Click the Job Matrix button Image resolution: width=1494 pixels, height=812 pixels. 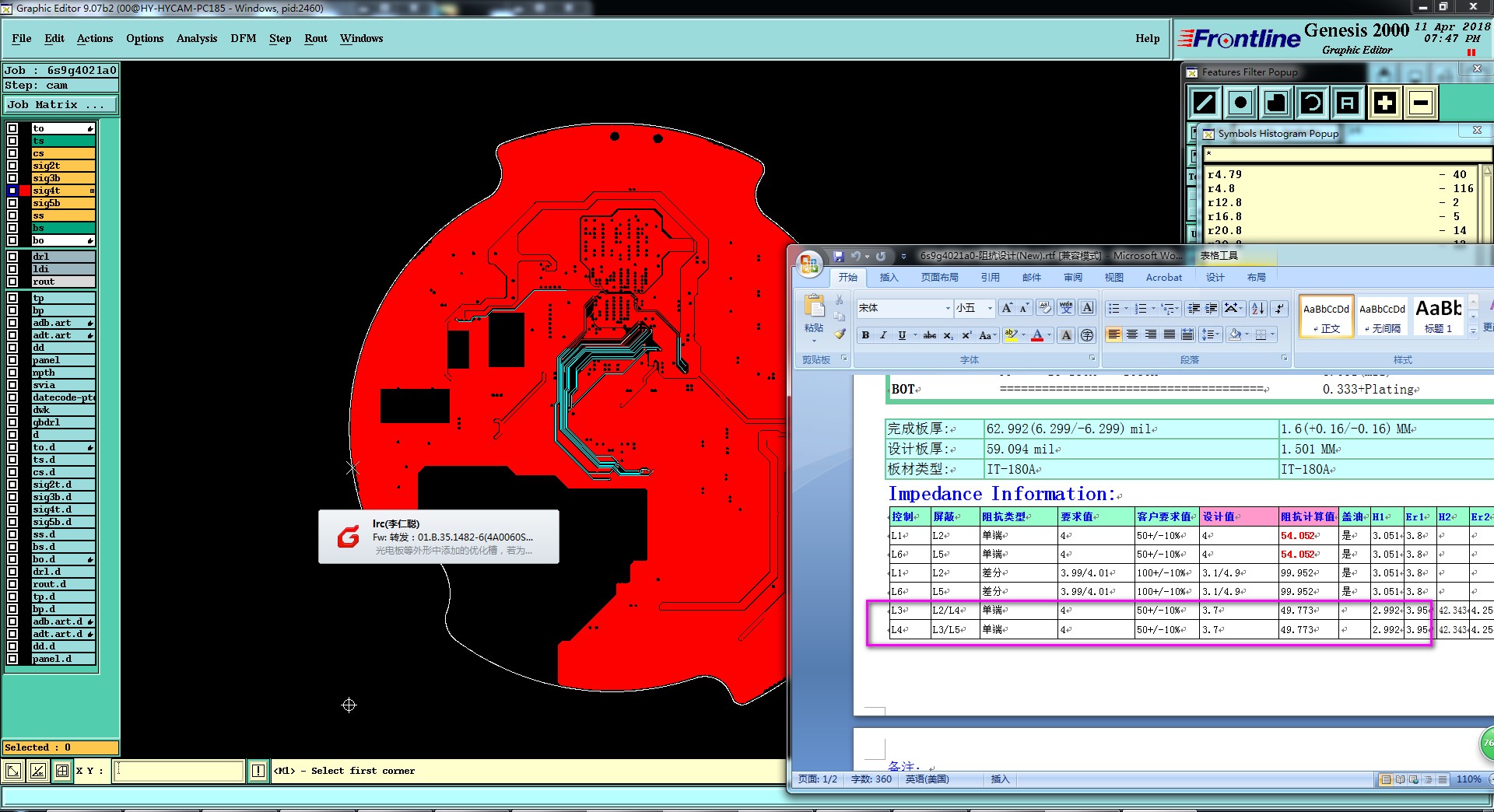click(x=61, y=104)
